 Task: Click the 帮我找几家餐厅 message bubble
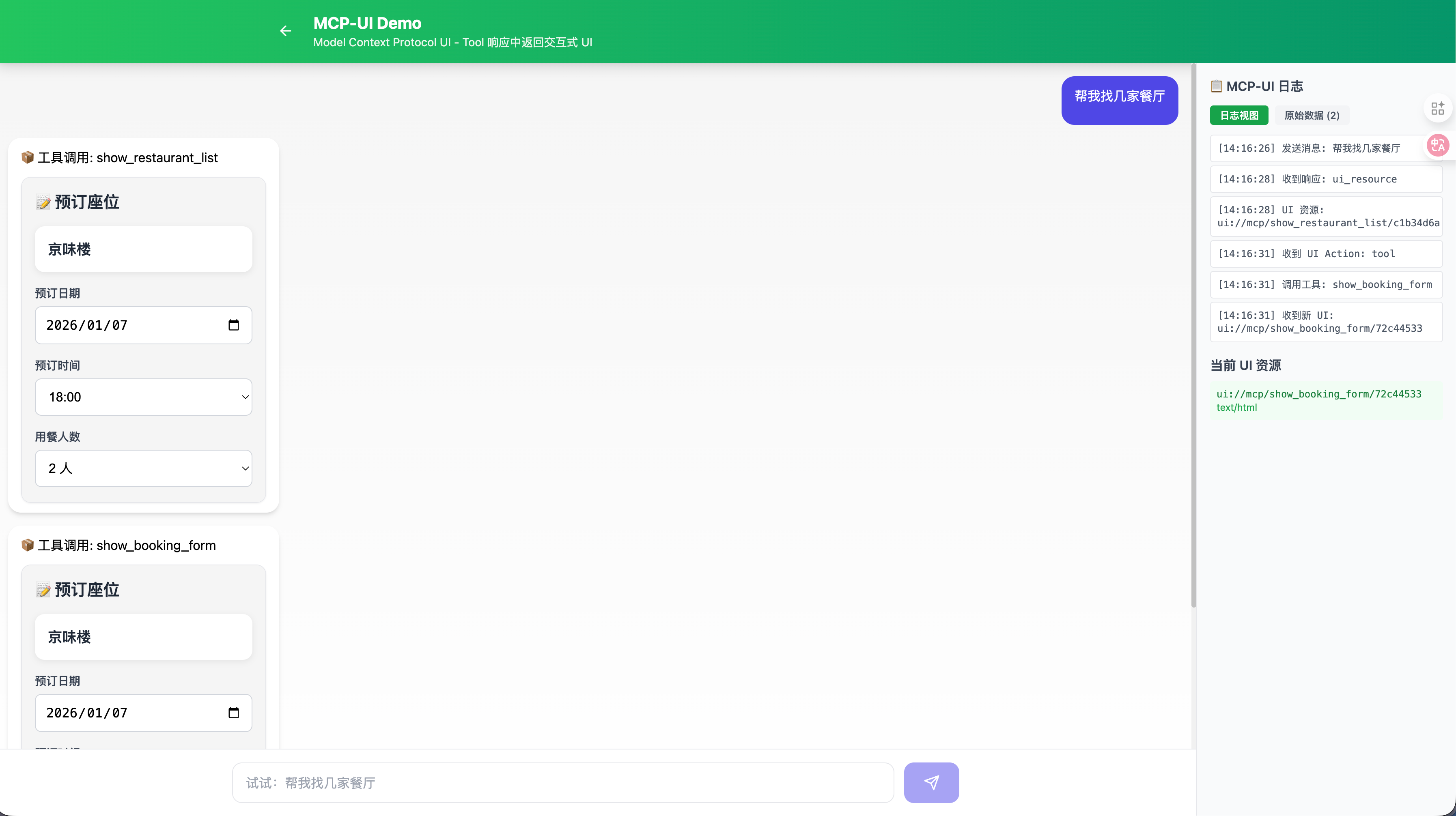(x=1119, y=100)
